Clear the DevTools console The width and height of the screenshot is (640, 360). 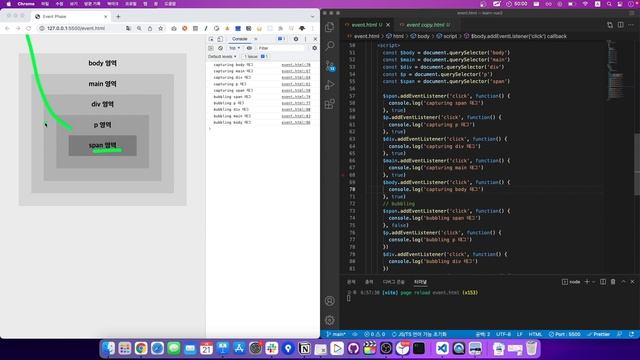[220, 48]
